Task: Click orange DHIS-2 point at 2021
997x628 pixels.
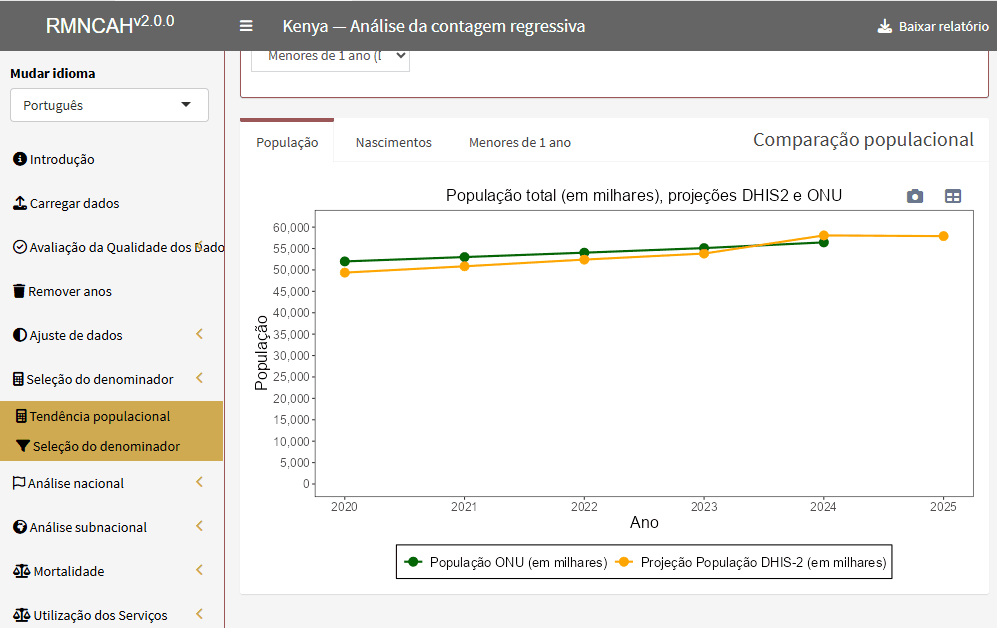Action: pyautogui.click(x=465, y=266)
